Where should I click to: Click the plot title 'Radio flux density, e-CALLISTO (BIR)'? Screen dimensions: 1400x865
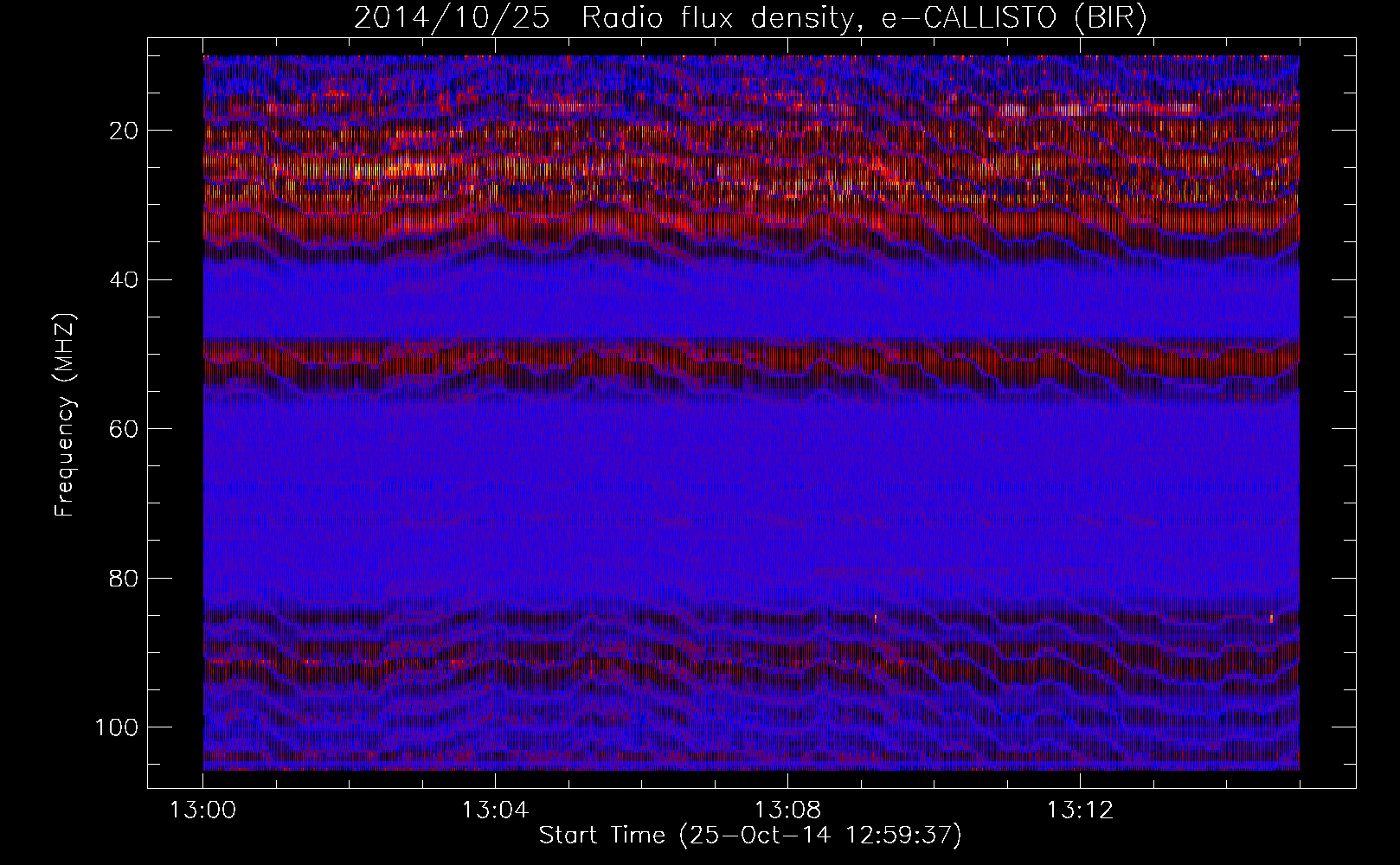864,18
